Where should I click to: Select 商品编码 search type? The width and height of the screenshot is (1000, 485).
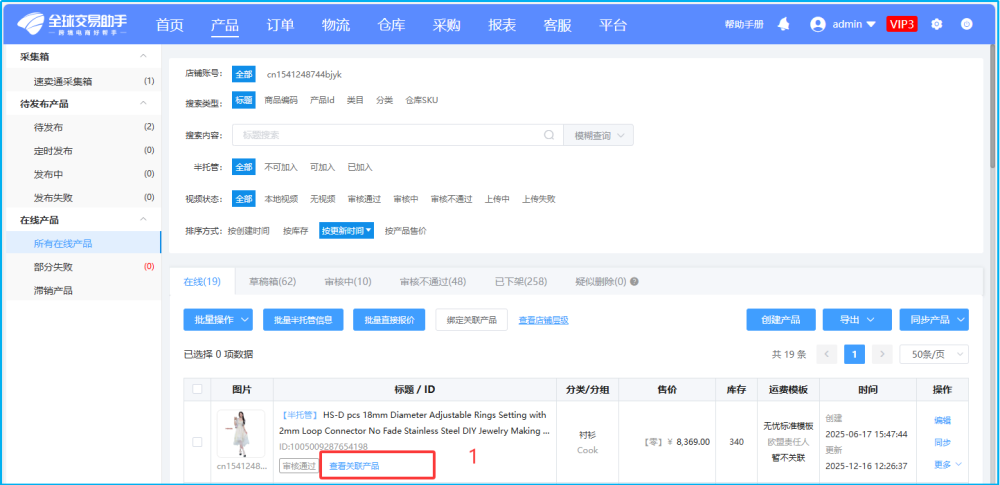pos(281,100)
